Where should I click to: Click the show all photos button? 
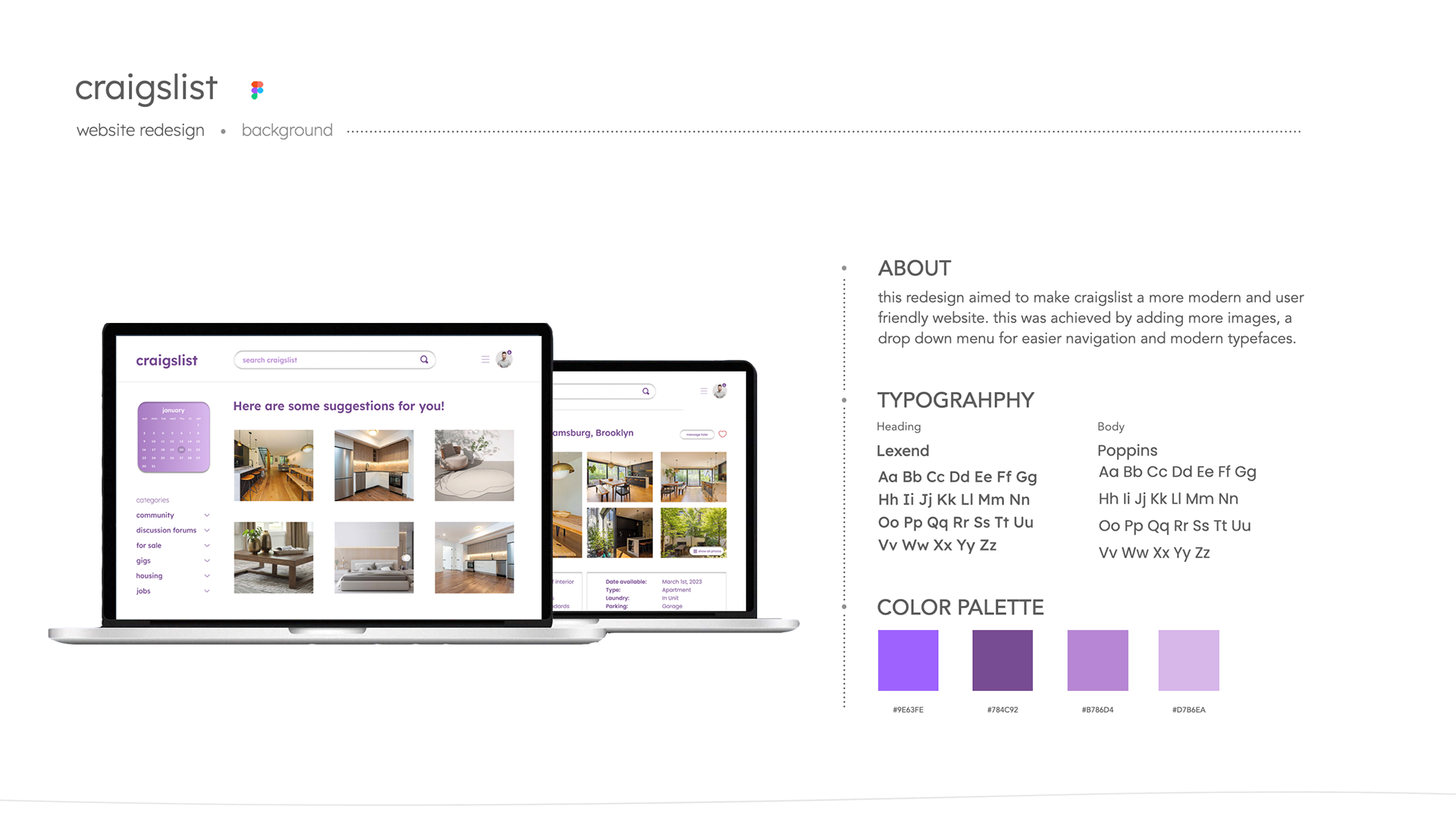[x=708, y=551]
